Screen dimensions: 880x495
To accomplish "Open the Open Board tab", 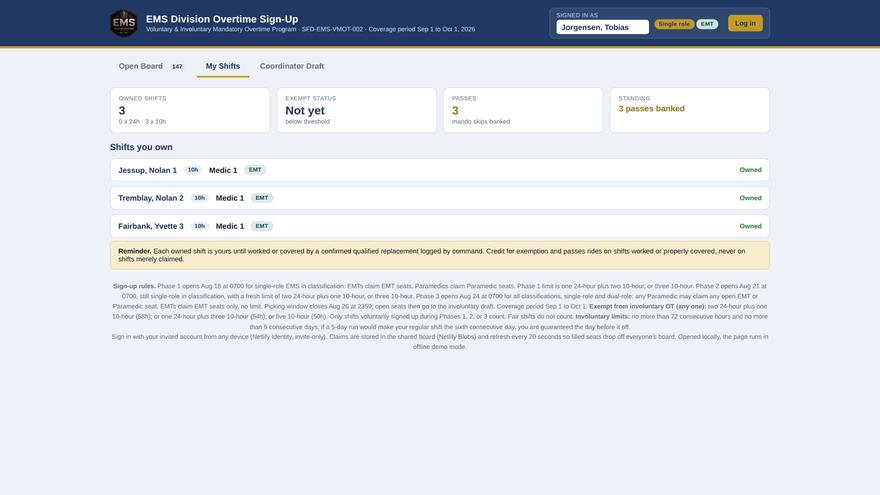I will click(x=150, y=66).
